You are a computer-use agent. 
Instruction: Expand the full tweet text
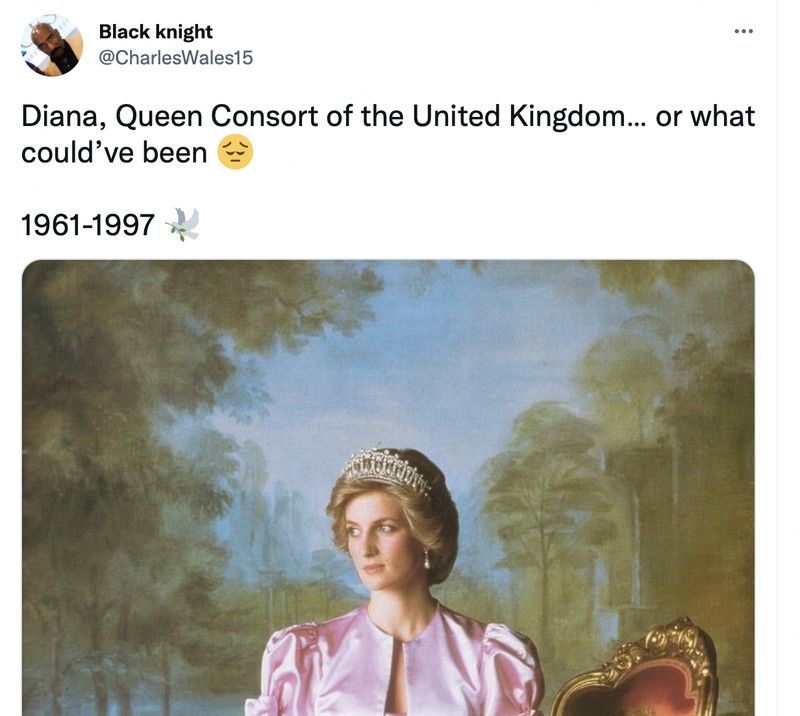pos(388,135)
